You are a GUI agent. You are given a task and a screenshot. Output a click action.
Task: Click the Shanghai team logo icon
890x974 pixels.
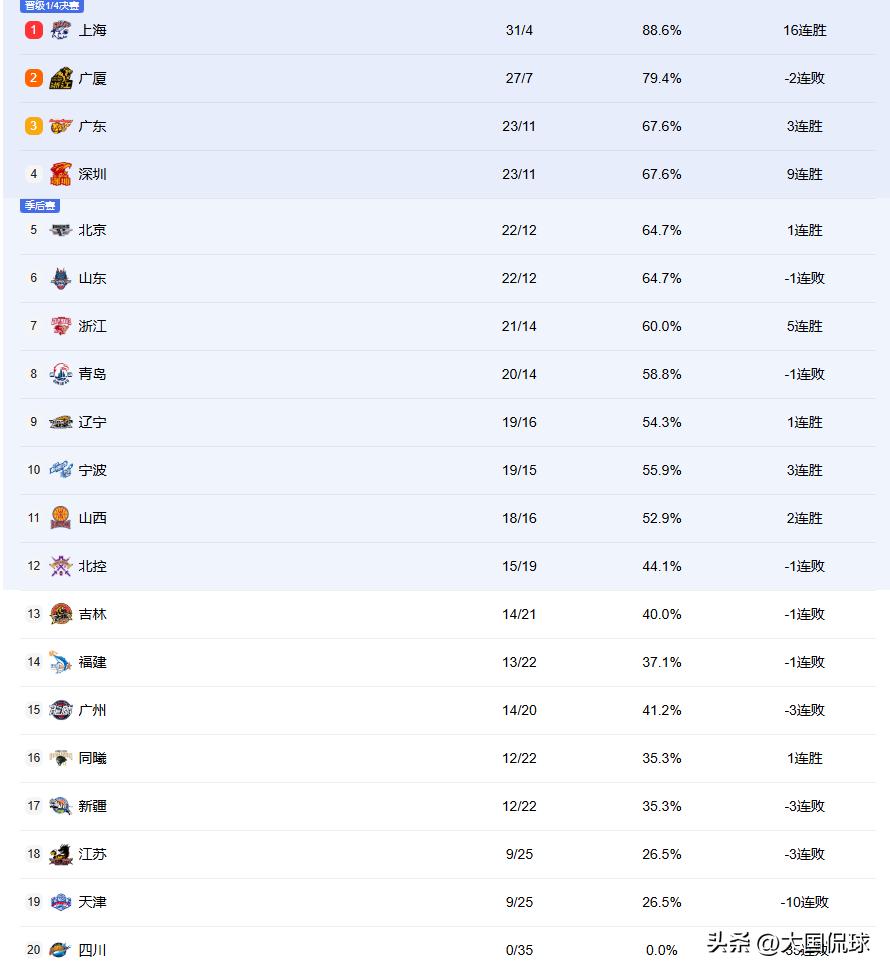point(61,30)
